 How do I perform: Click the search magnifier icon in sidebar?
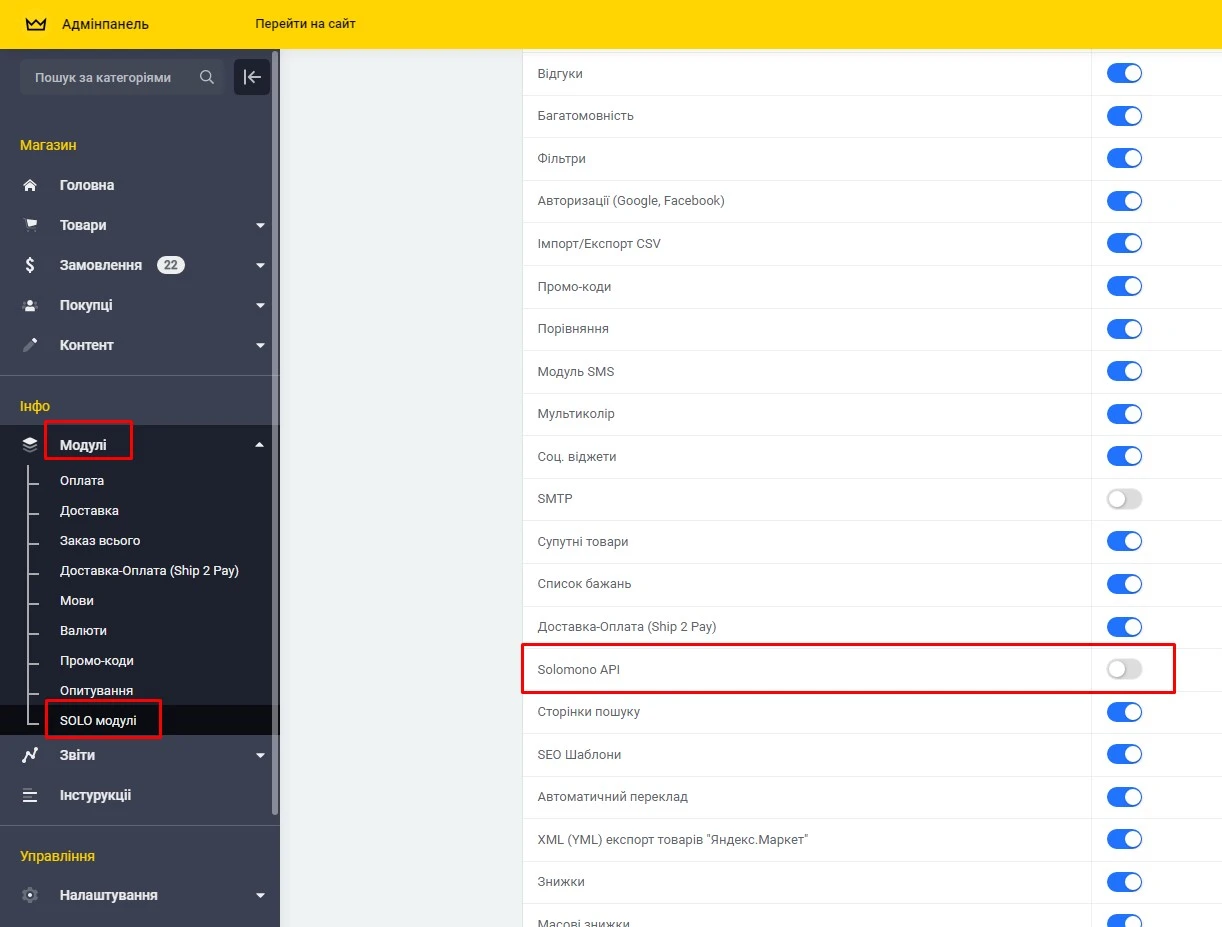click(207, 77)
